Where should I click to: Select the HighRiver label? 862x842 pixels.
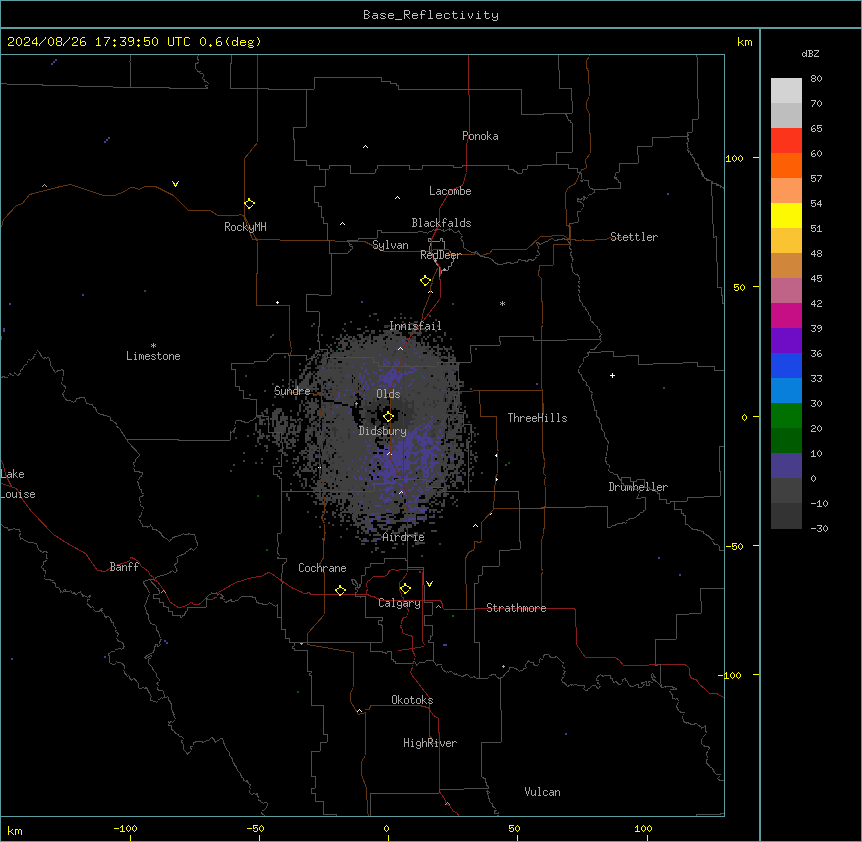click(430, 743)
